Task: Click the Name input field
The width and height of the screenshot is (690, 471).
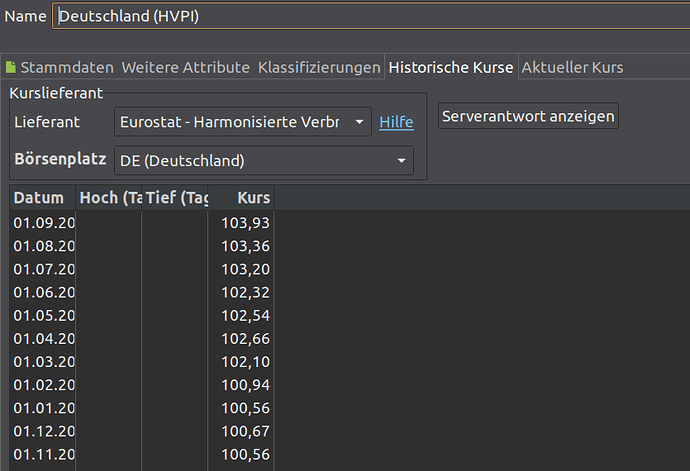Action: 371,16
